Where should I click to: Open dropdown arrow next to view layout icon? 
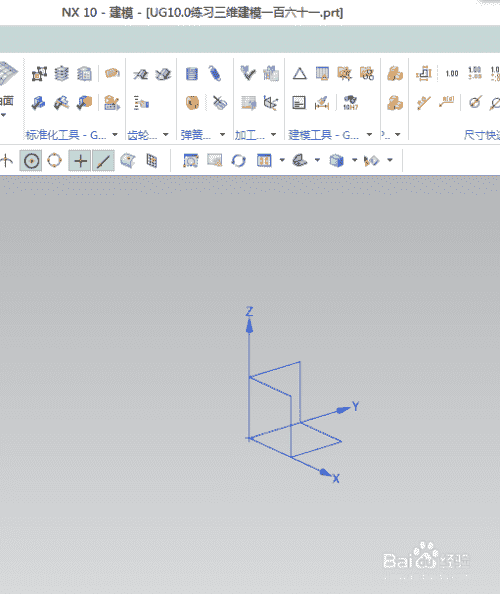[282, 160]
